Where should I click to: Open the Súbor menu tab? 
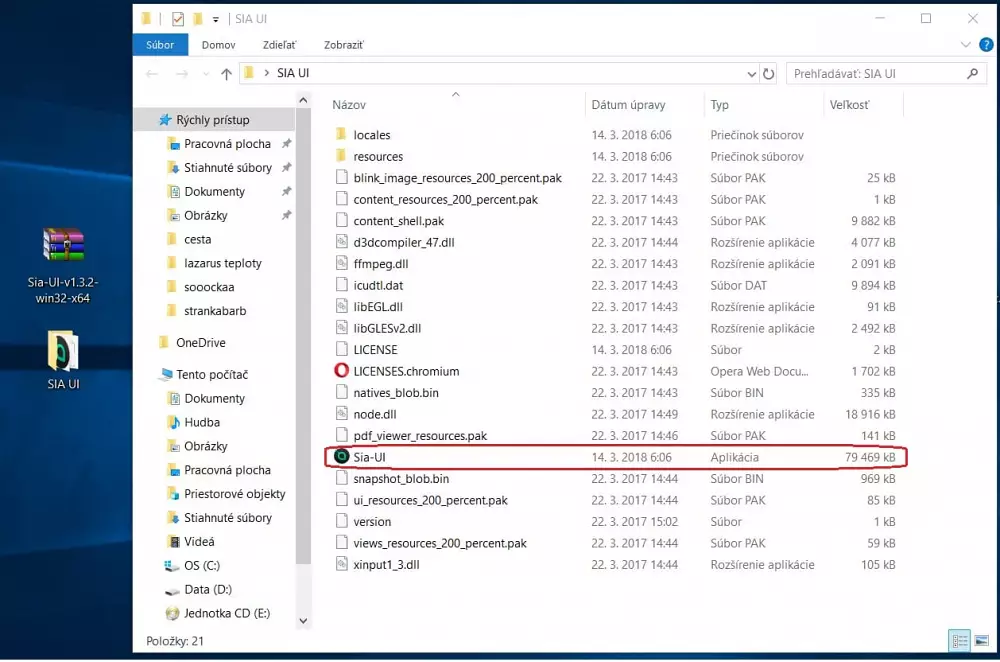159,45
